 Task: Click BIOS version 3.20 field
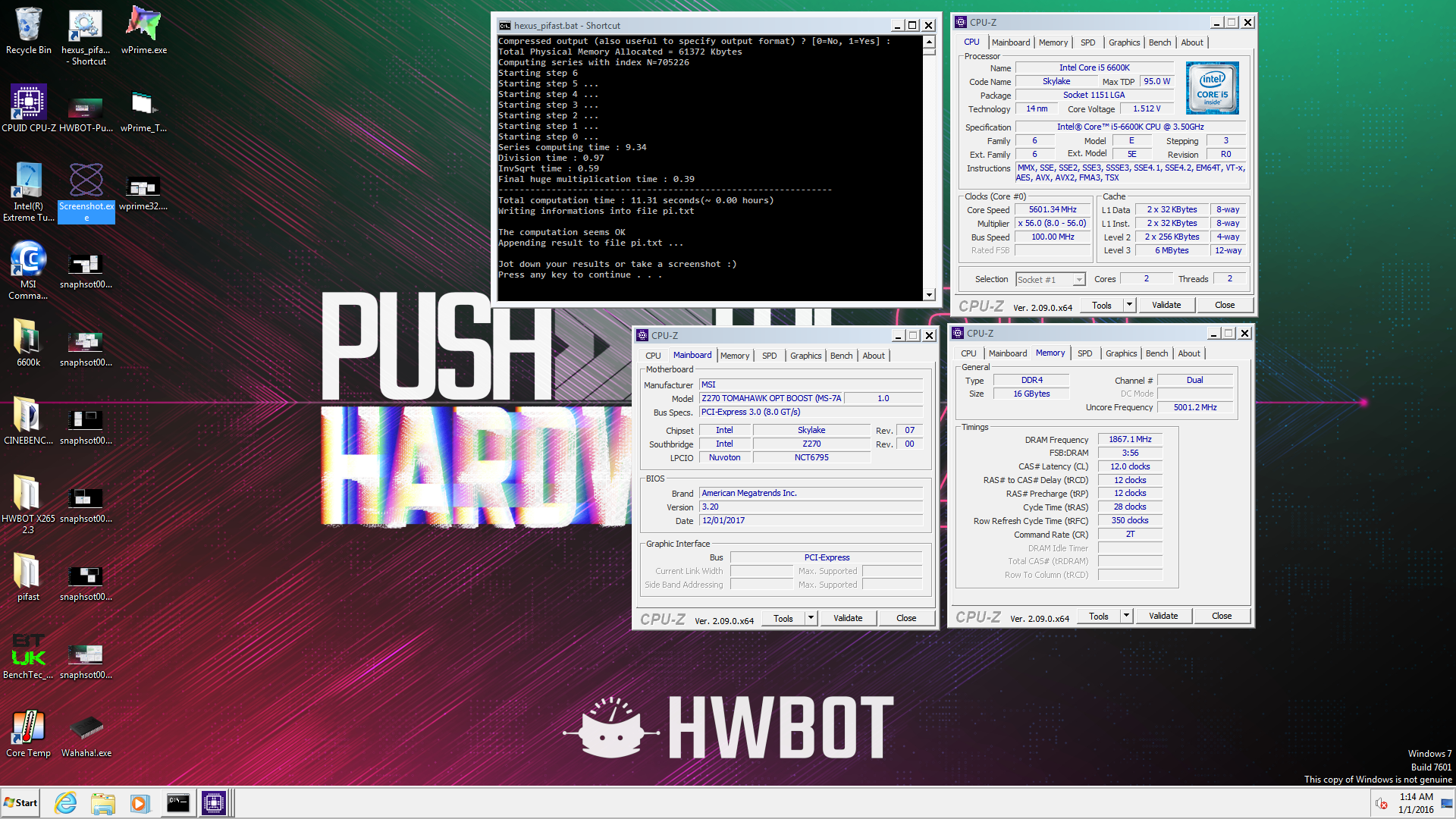[811, 507]
